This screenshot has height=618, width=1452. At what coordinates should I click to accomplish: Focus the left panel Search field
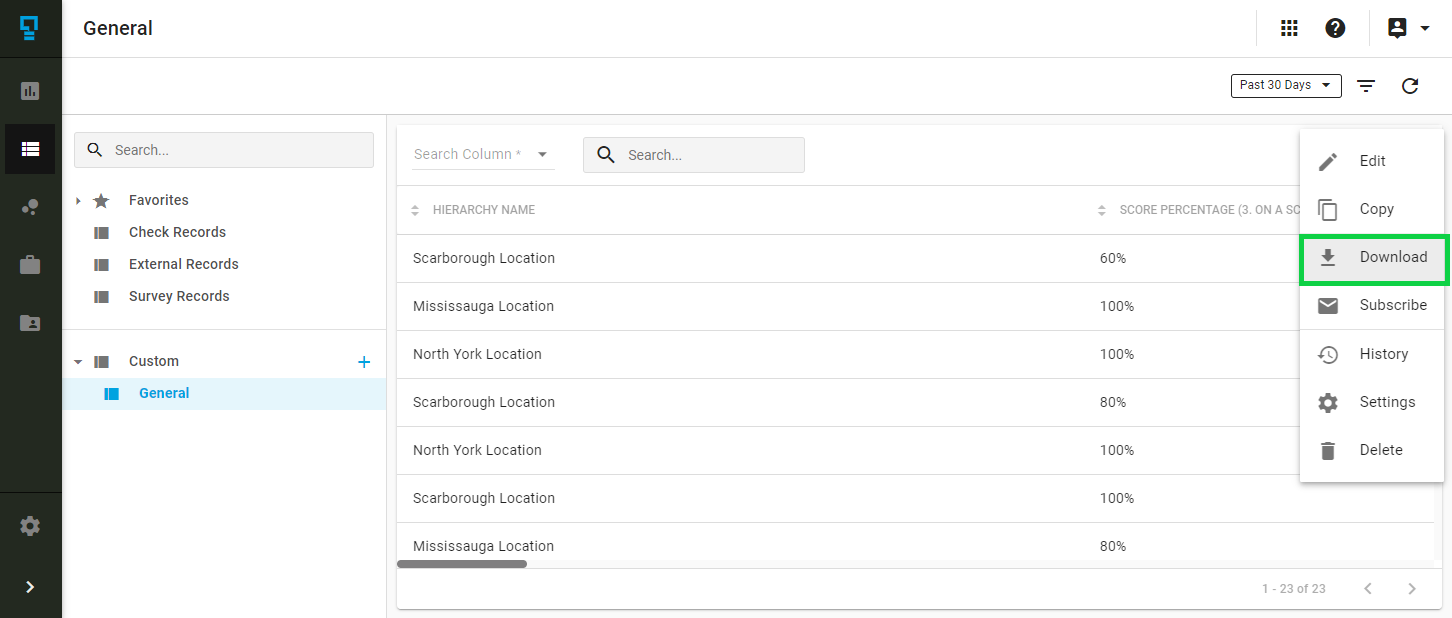(x=224, y=150)
